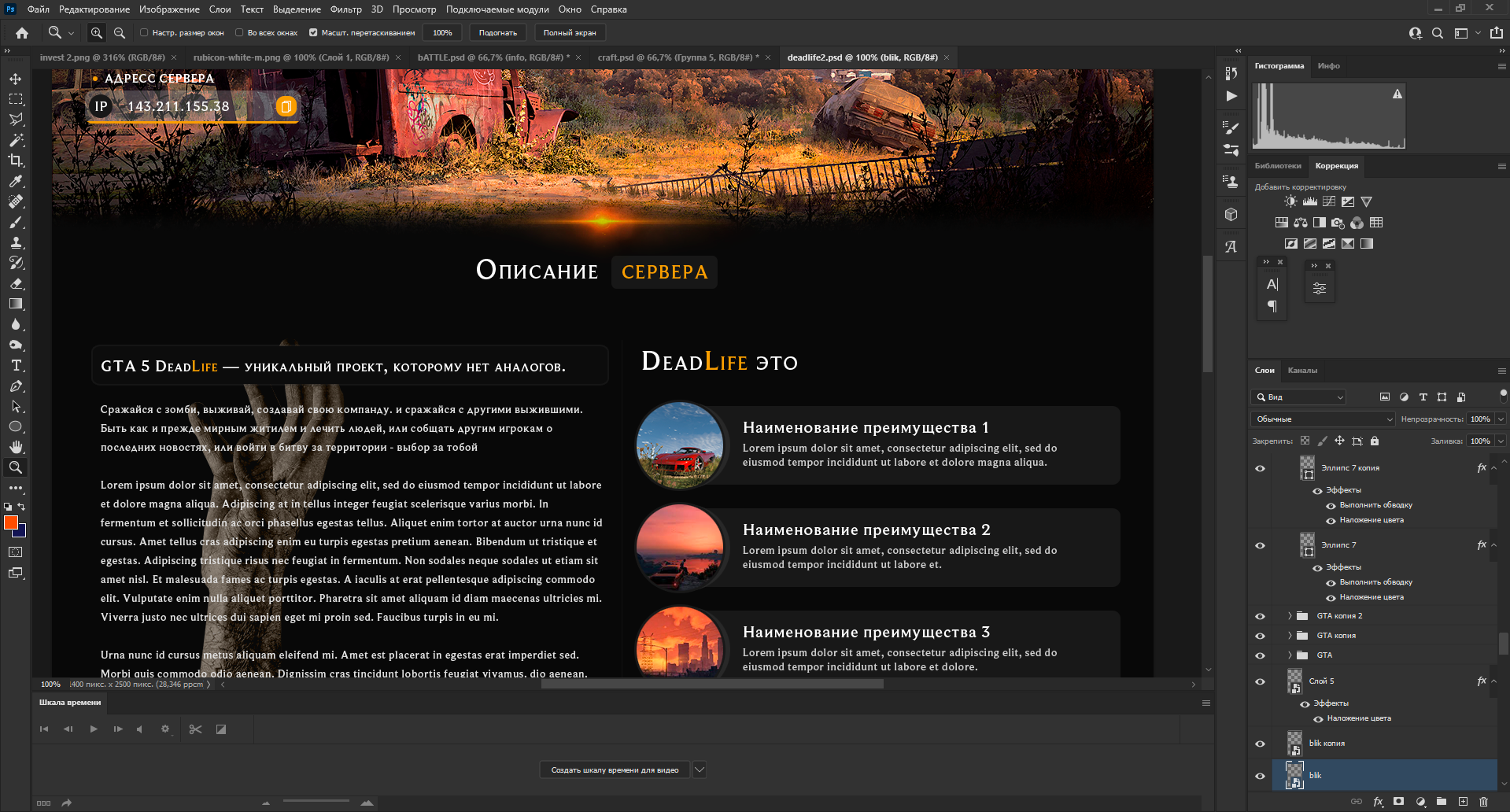Image resolution: width=1510 pixels, height=812 pixels.
Task: Delete the selected layer
Action: tap(1483, 802)
